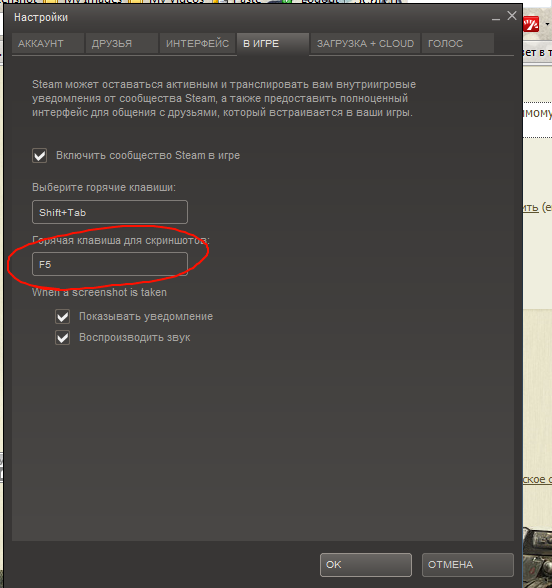This screenshot has height=588, width=552.
Task: Click the red toolbar icon beside the window
Action: coord(531,25)
